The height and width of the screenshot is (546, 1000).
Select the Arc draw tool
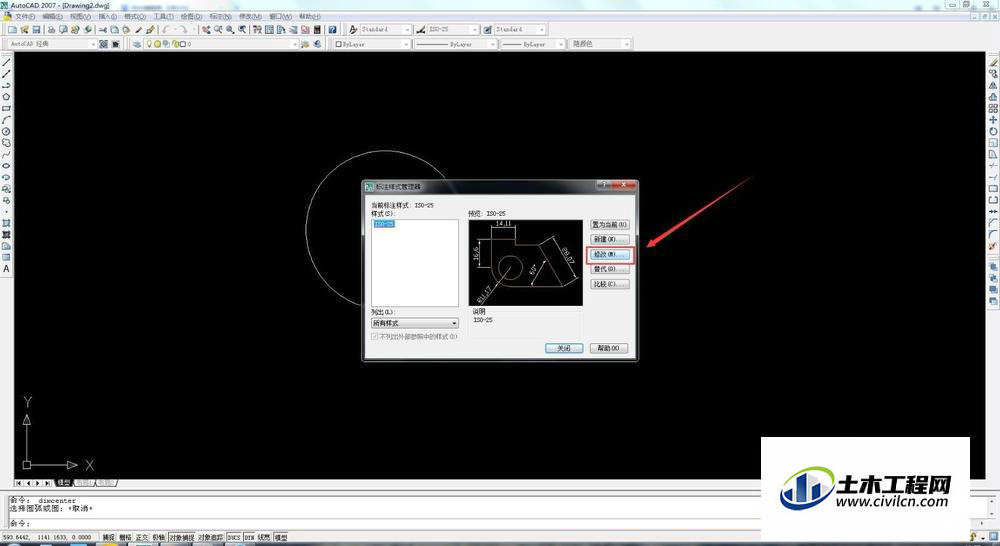[6, 119]
